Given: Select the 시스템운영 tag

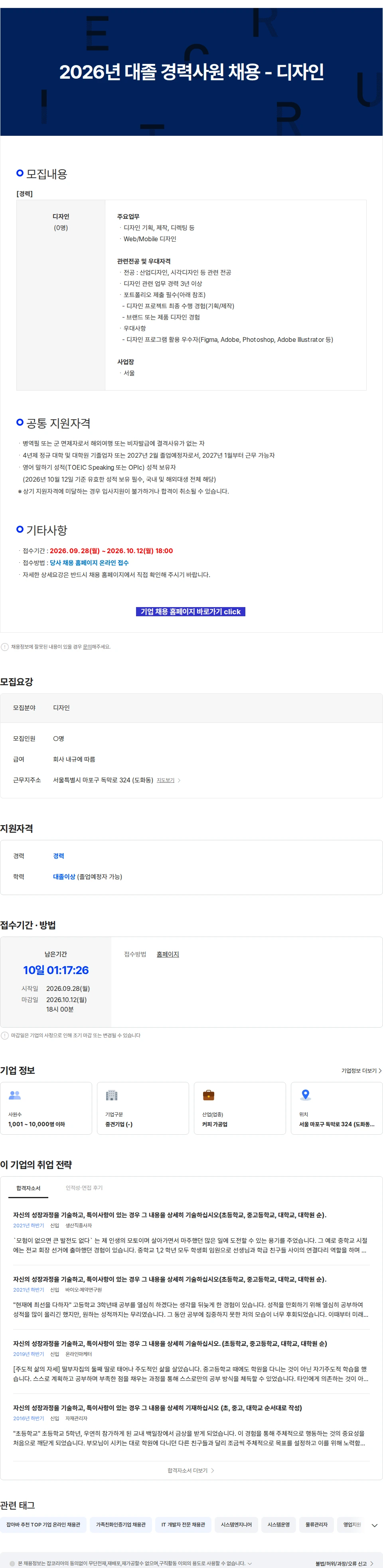Looking at the screenshot, I should coord(278,1524).
